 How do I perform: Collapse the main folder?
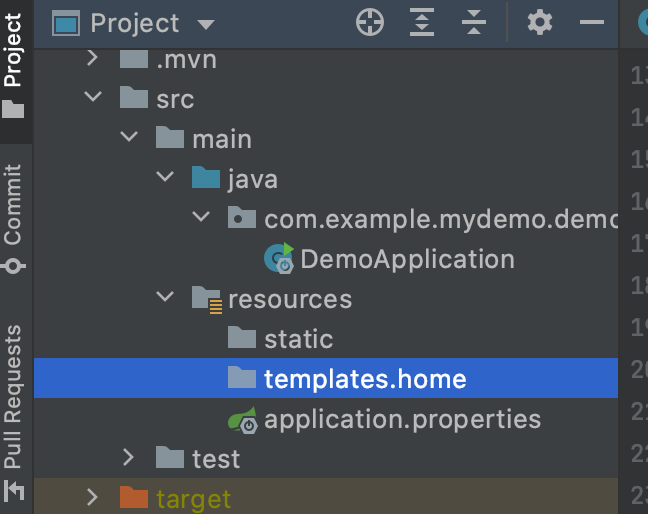coord(129,136)
